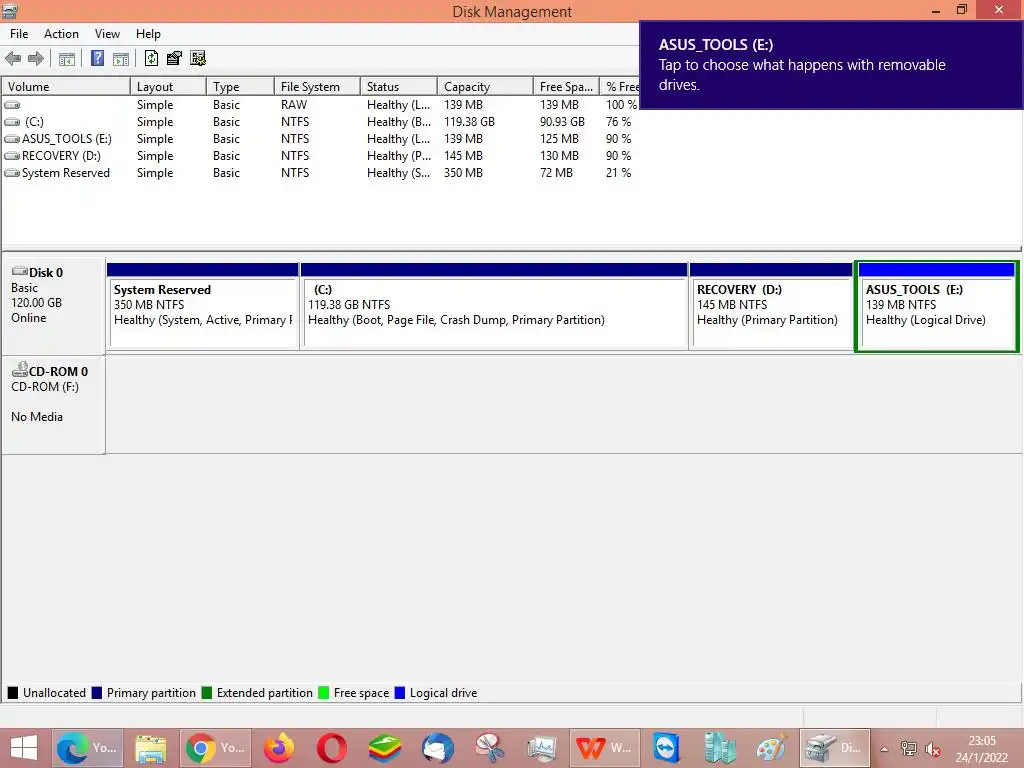Launch Thunderbird from the taskbar

pos(438,748)
